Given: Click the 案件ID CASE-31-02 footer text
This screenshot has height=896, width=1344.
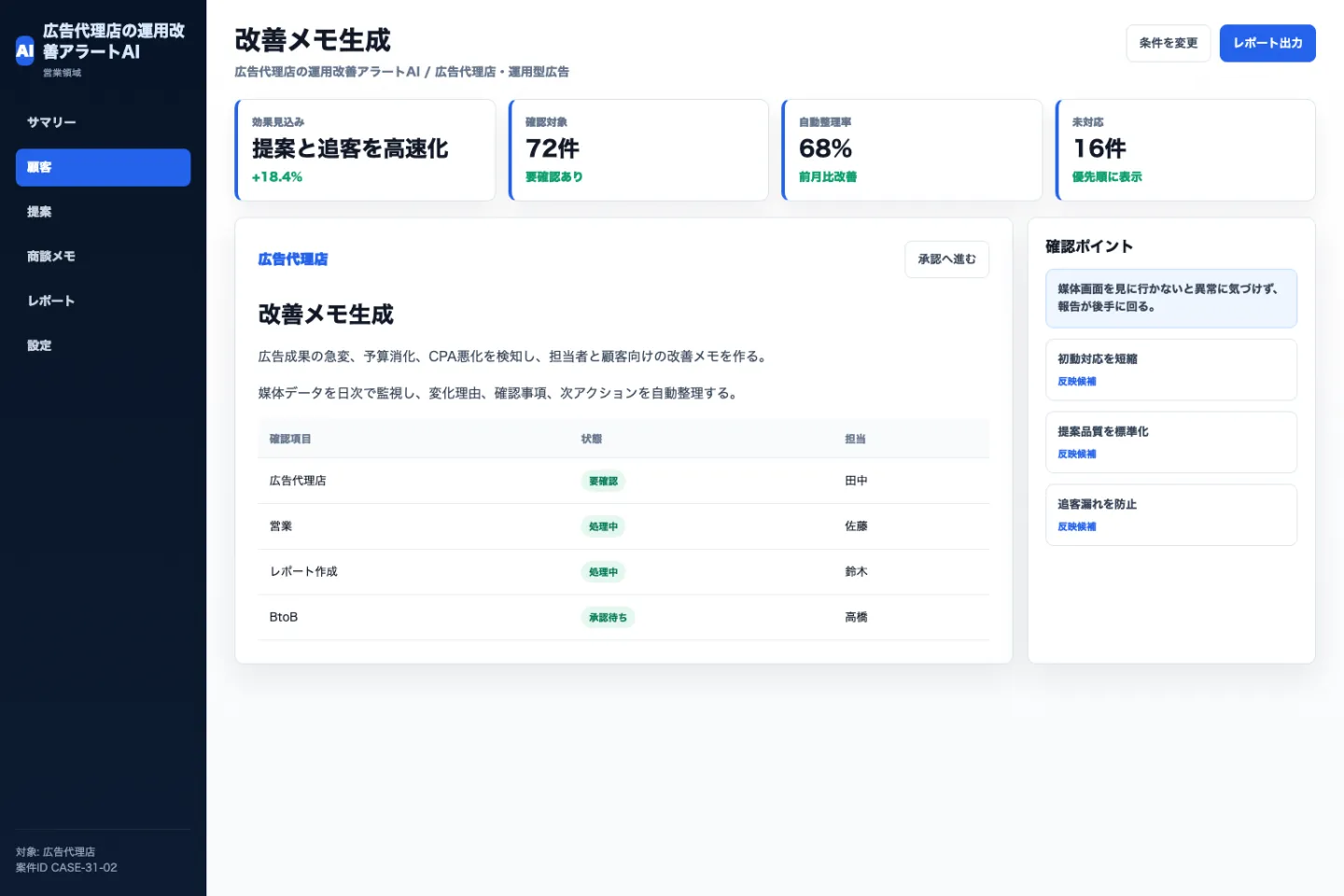Looking at the screenshot, I should (66, 868).
